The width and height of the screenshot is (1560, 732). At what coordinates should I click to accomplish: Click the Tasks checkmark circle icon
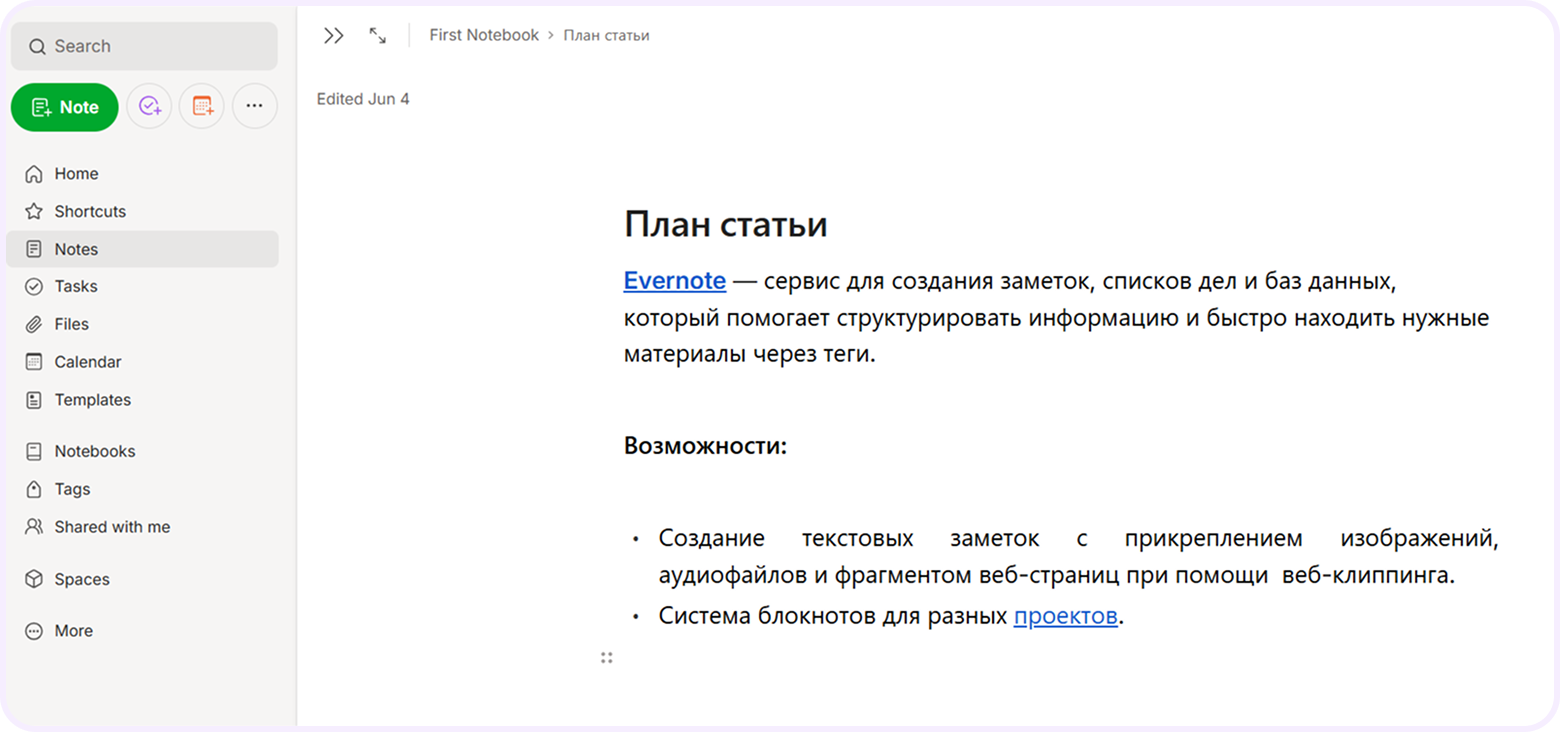pyautogui.click(x=34, y=287)
